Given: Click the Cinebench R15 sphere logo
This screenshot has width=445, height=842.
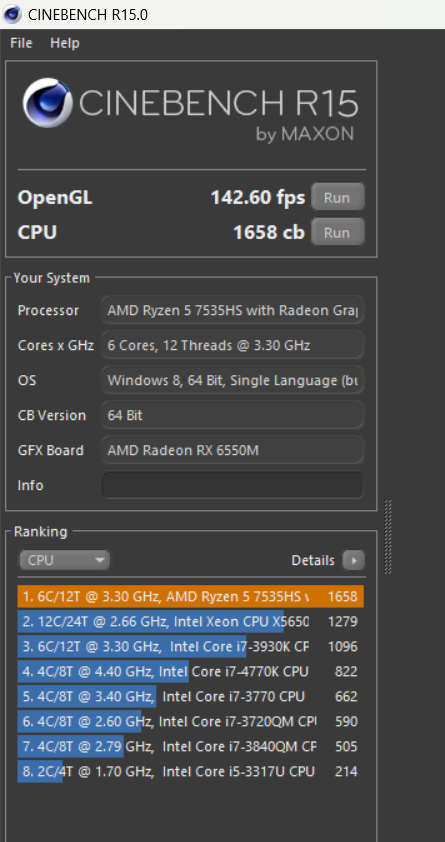Looking at the screenshot, I should [47, 102].
